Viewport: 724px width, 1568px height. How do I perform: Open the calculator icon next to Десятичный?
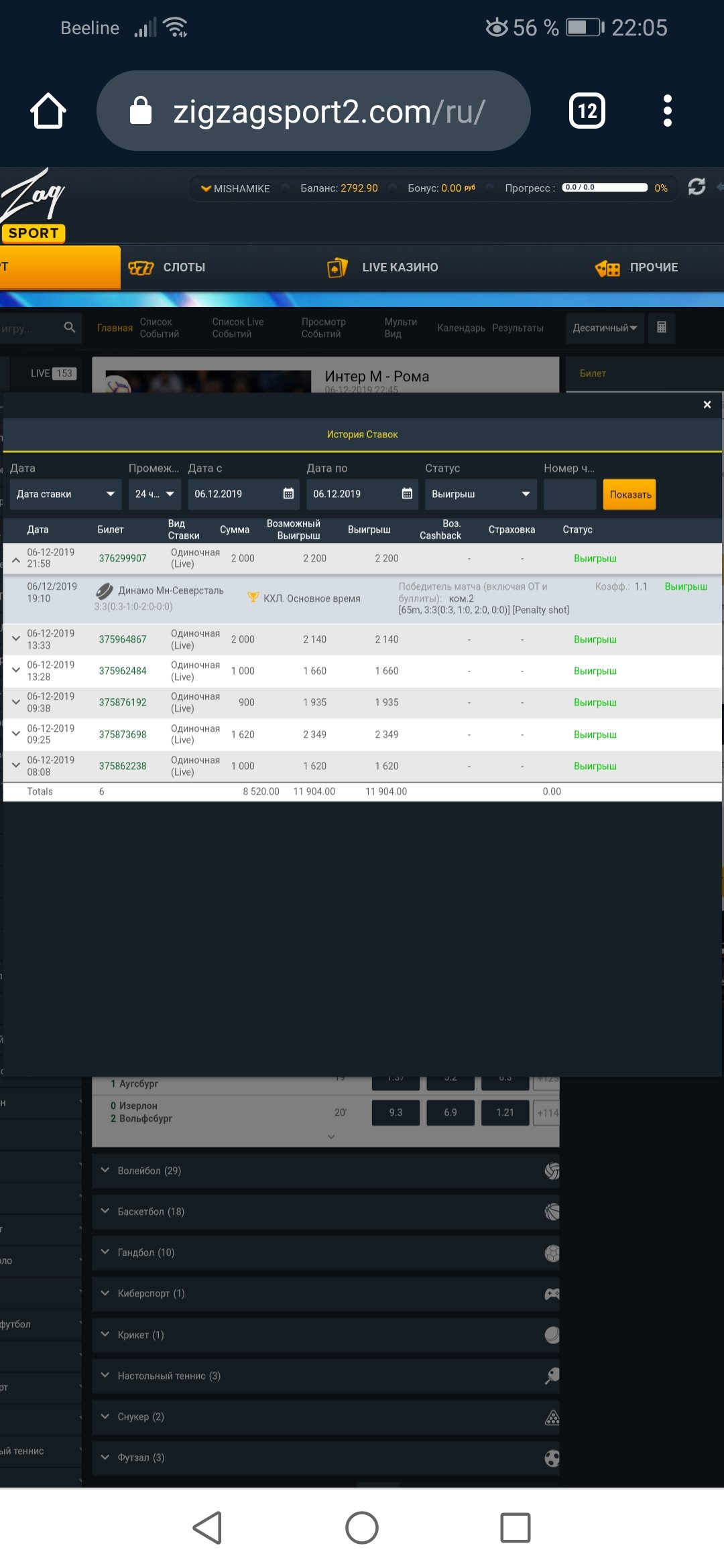click(x=661, y=328)
